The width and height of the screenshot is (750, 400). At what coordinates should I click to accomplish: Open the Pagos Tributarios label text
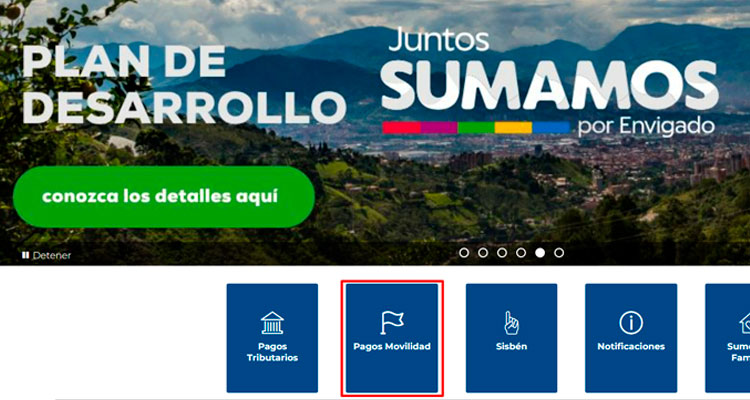click(x=272, y=352)
